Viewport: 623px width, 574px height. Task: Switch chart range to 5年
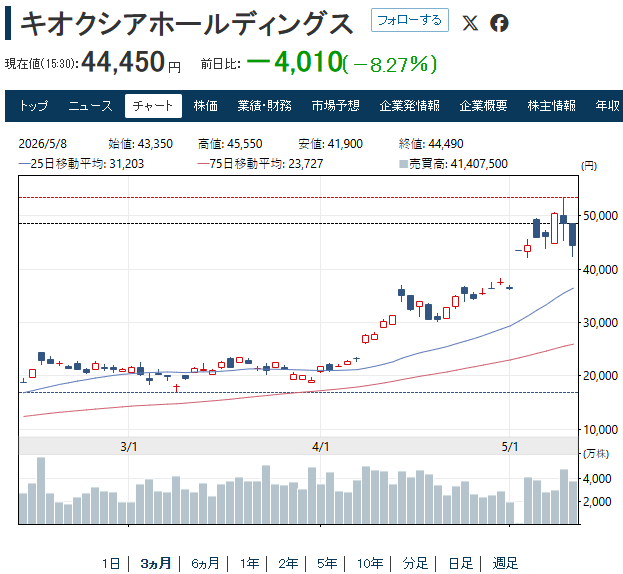(327, 563)
